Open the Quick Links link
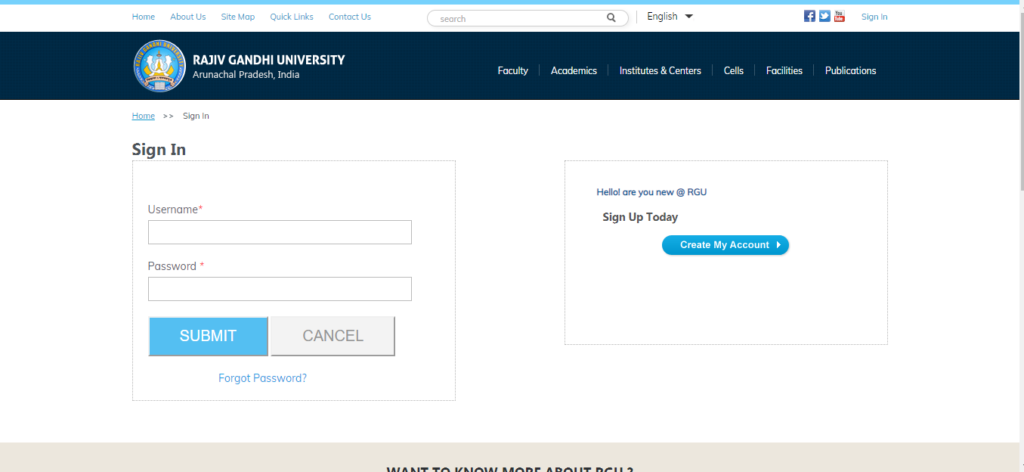 point(291,17)
